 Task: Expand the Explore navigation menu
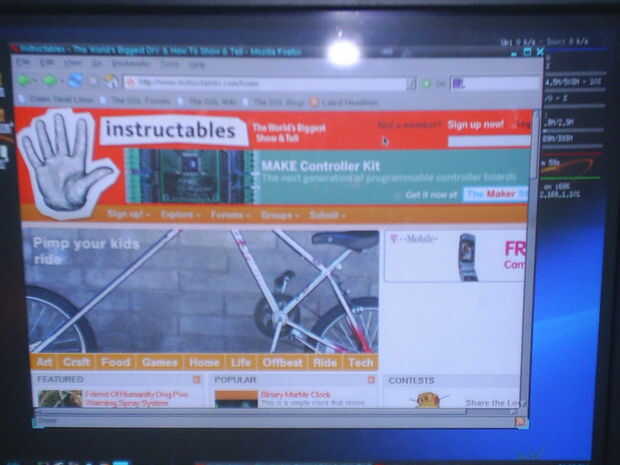(x=180, y=215)
